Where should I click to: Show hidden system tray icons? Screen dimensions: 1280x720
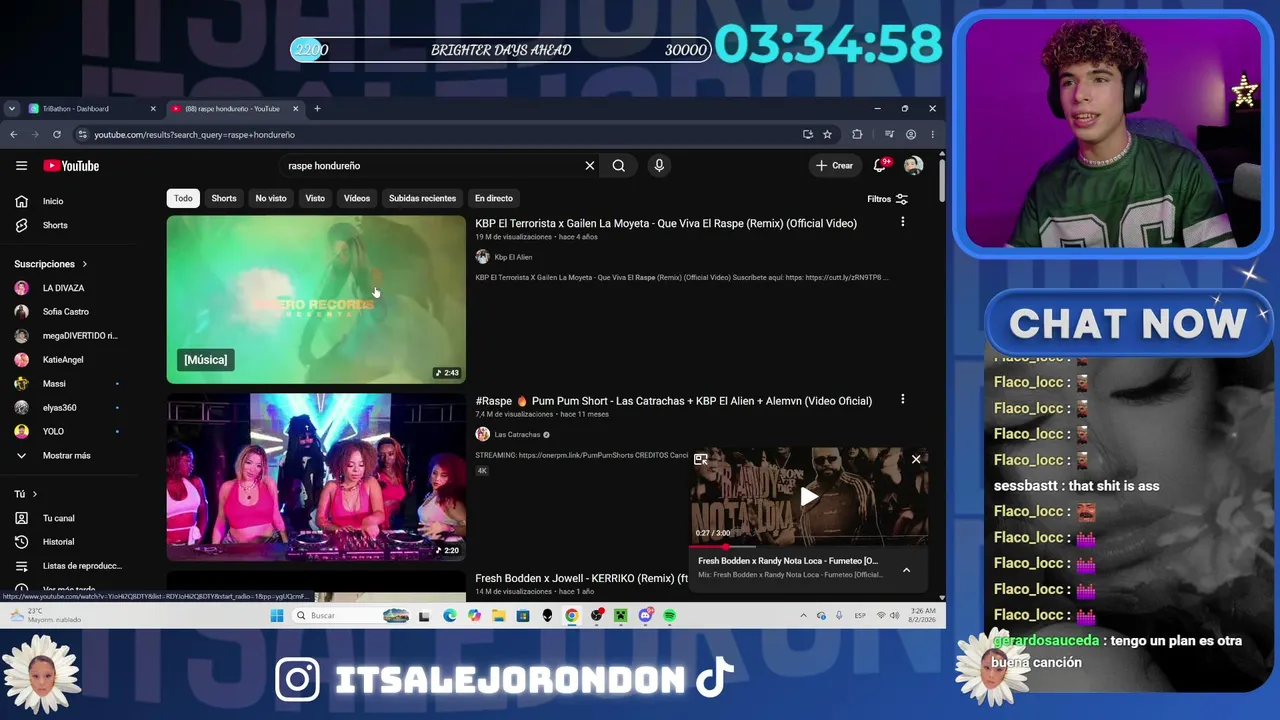(803, 616)
